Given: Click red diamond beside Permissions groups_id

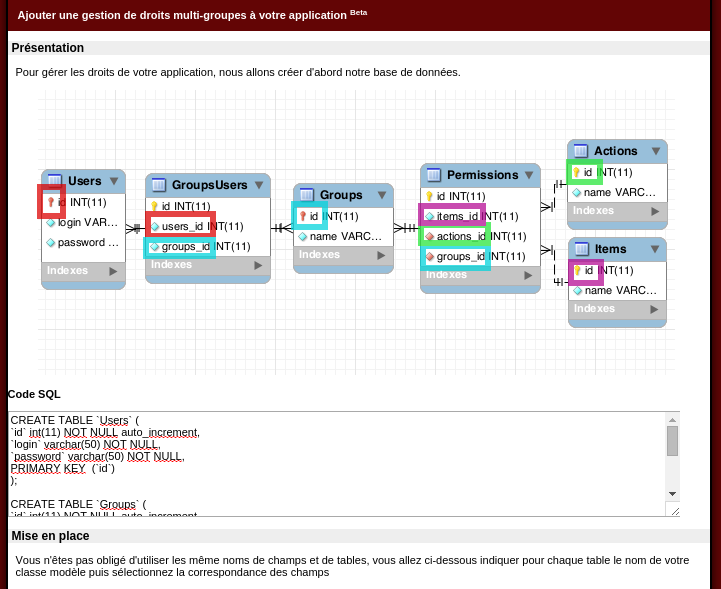Looking at the screenshot, I should coord(429,257).
